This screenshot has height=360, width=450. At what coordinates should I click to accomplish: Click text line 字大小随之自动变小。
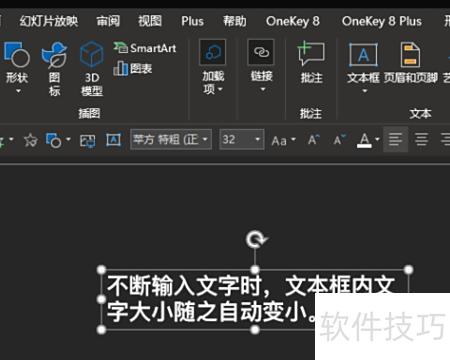coord(211,312)
